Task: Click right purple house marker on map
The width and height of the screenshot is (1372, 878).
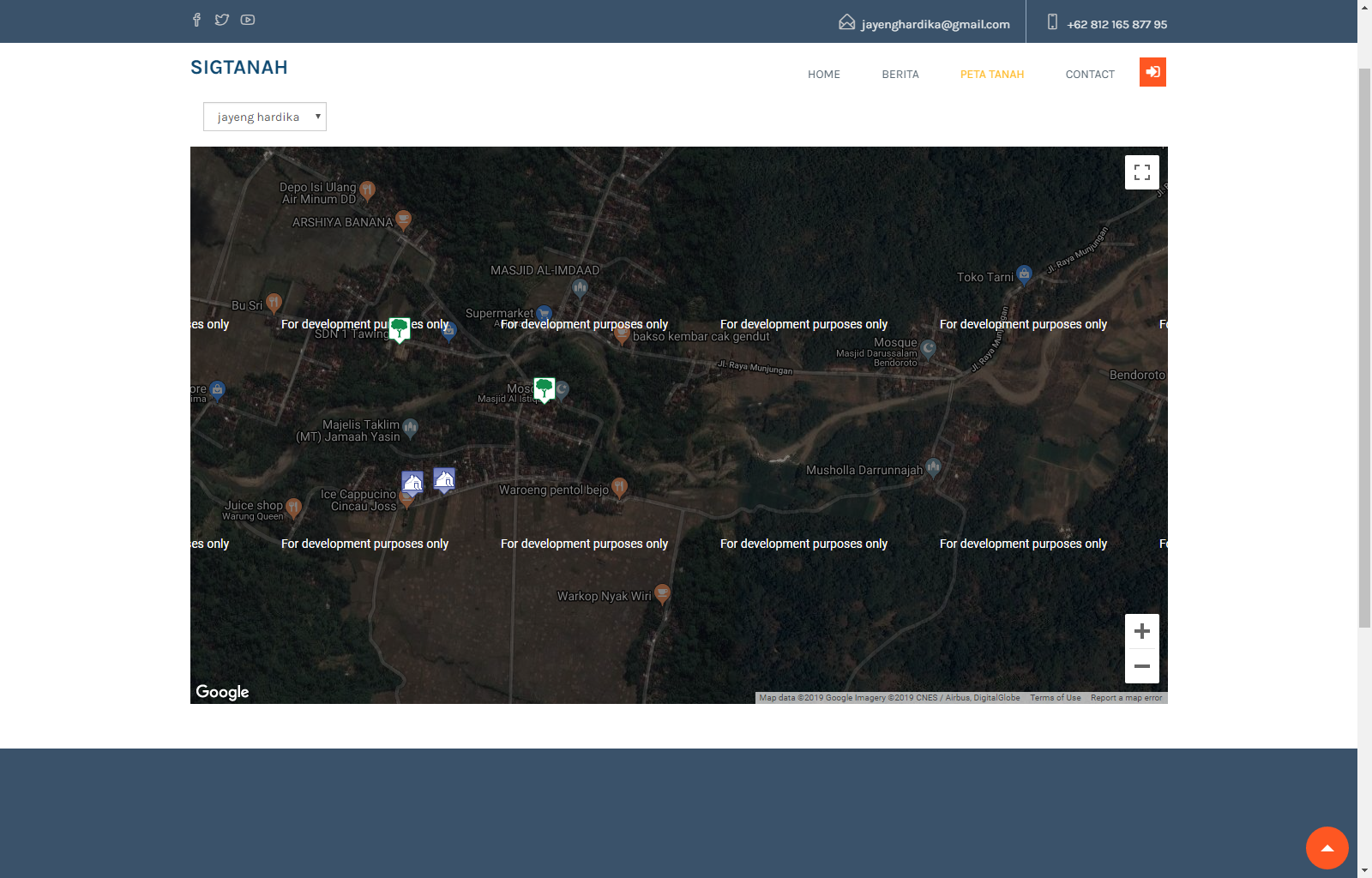Action: 444,479
